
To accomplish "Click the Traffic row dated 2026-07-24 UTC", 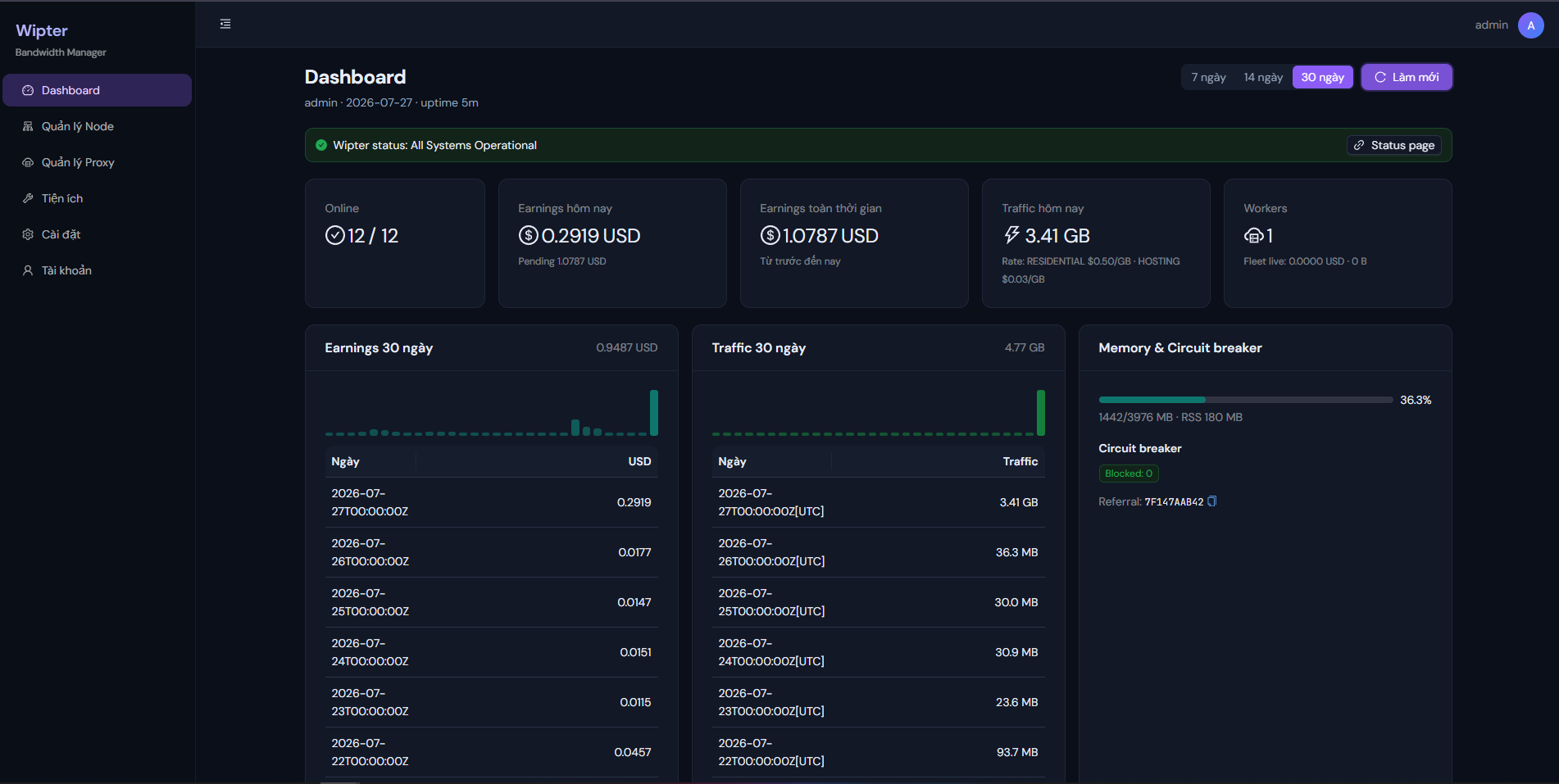I will 879,652.
